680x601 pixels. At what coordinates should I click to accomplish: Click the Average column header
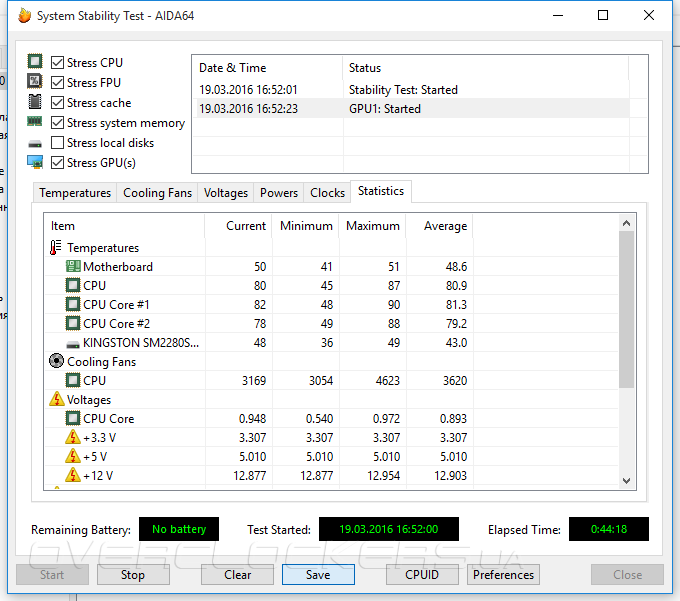(x=439, y=226)
